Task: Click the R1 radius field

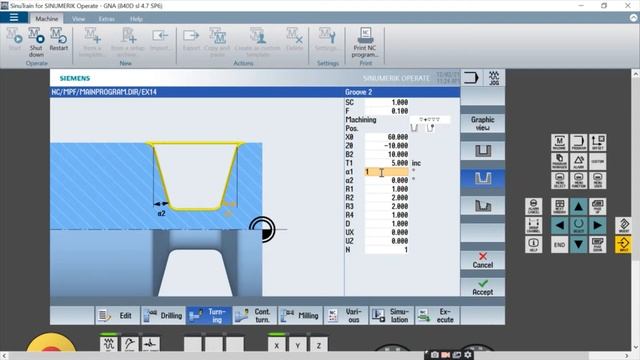Action: pos(387,189)
